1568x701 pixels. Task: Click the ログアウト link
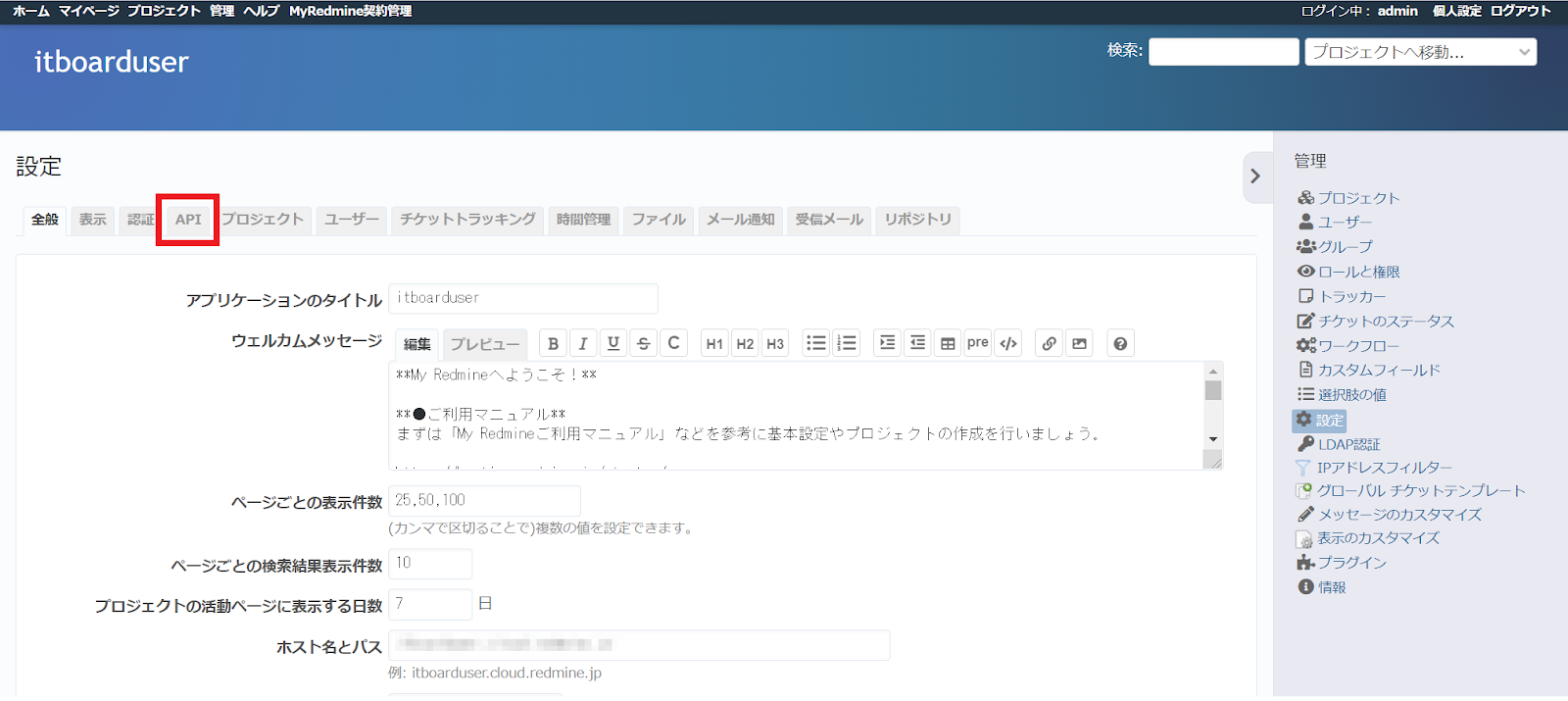coord(1520,11)
